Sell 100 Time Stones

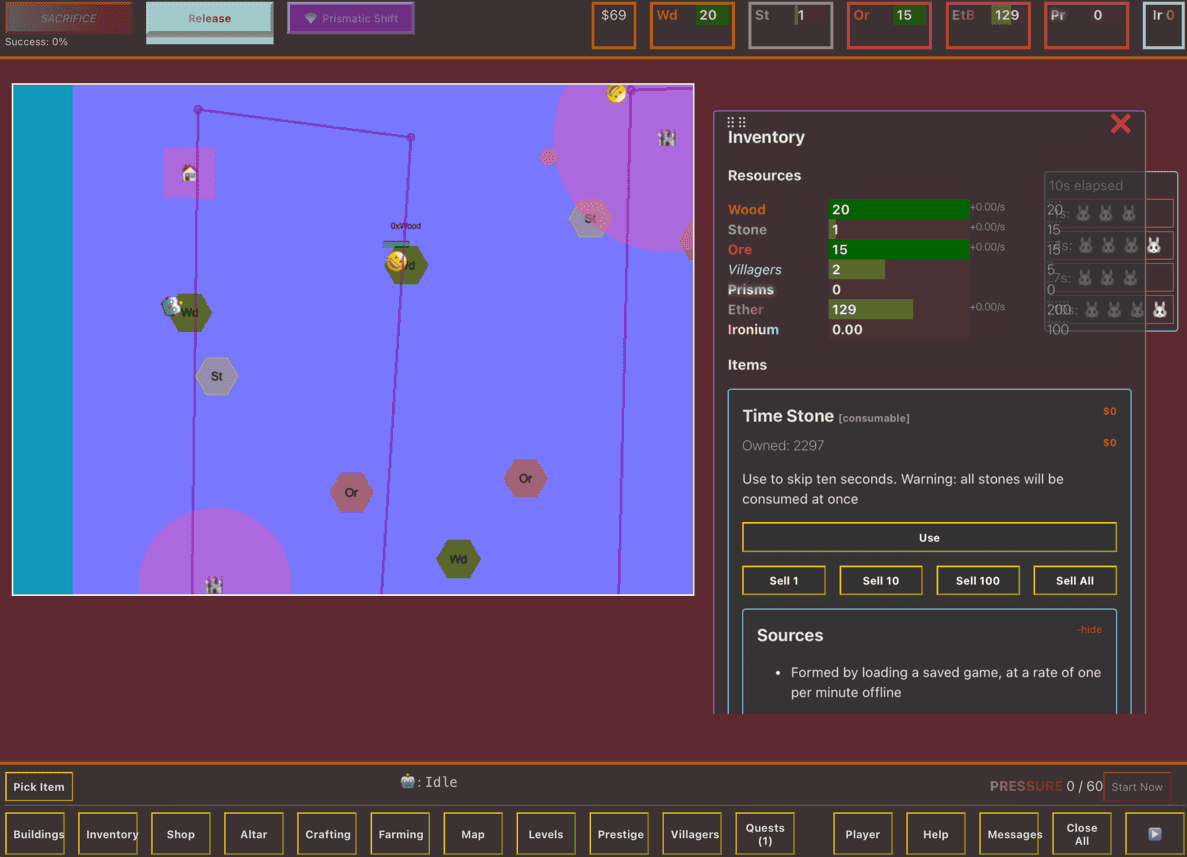[977, 581]
